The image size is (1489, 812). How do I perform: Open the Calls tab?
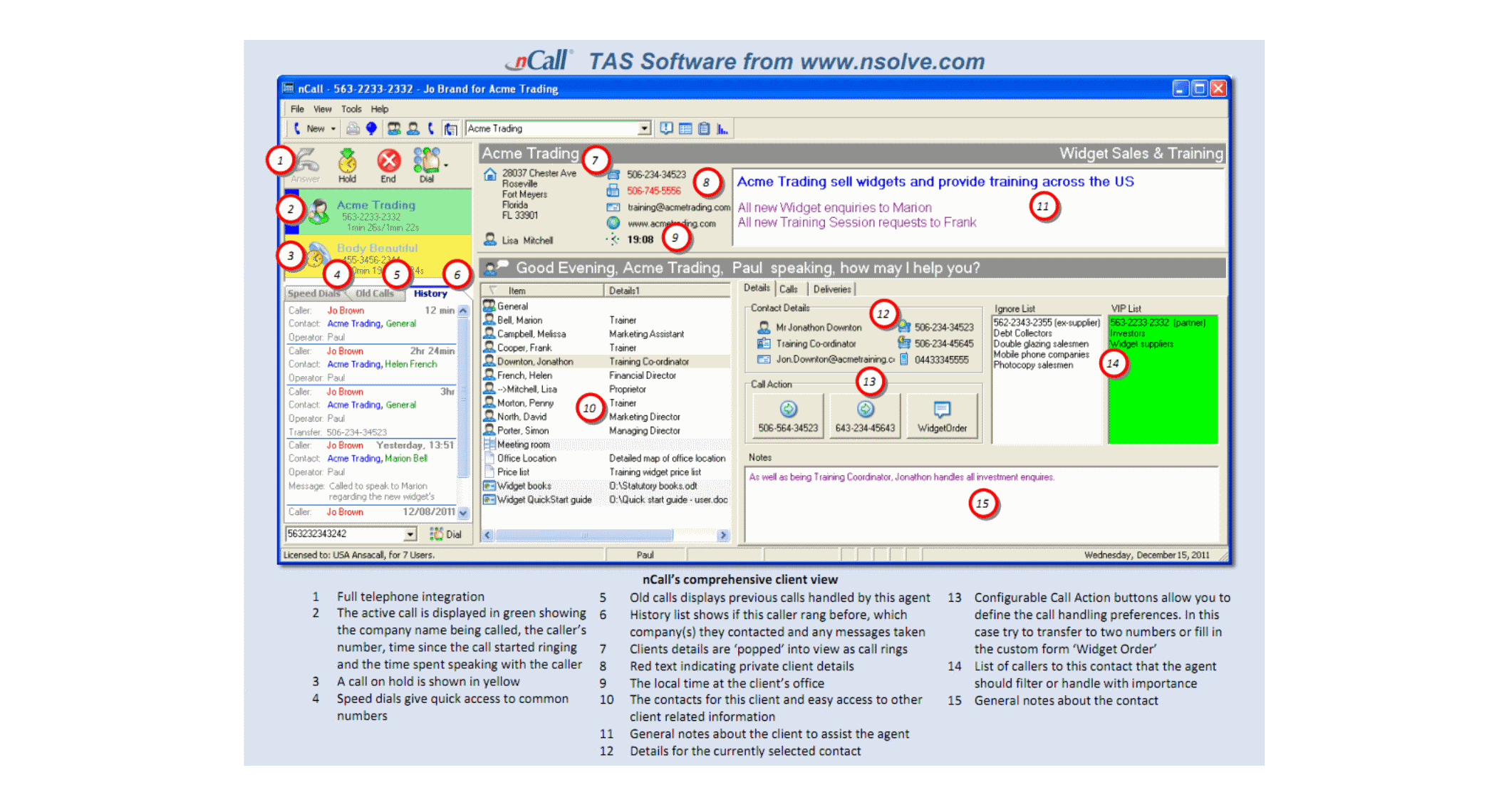[789, 289]
